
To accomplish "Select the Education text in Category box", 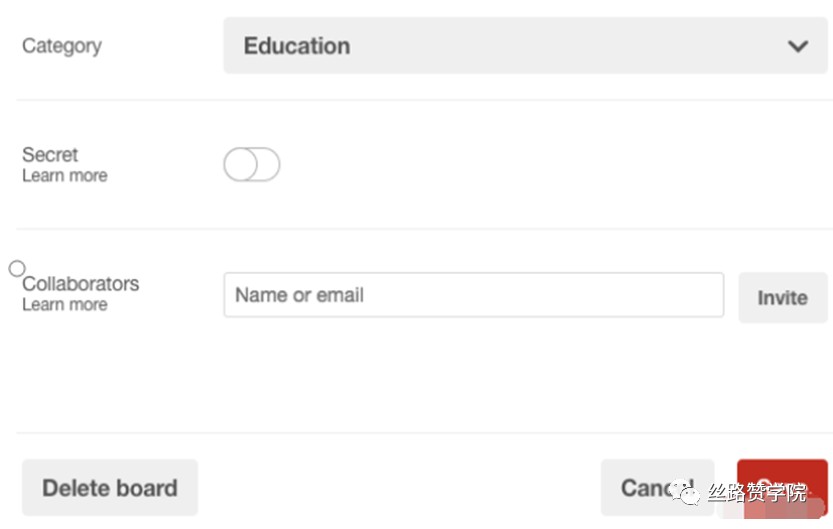I will click(x=297, y=46).
